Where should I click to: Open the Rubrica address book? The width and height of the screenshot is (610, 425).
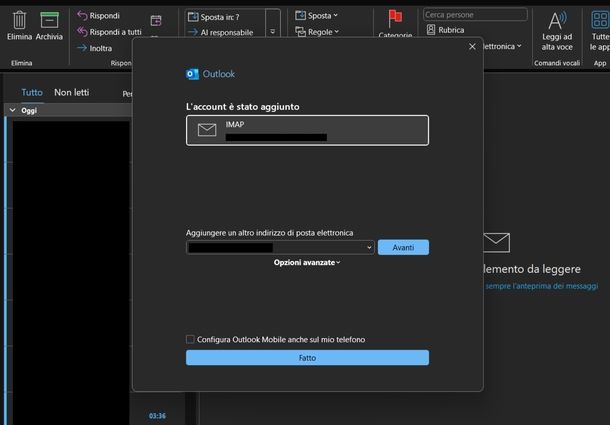click(445, 30)
